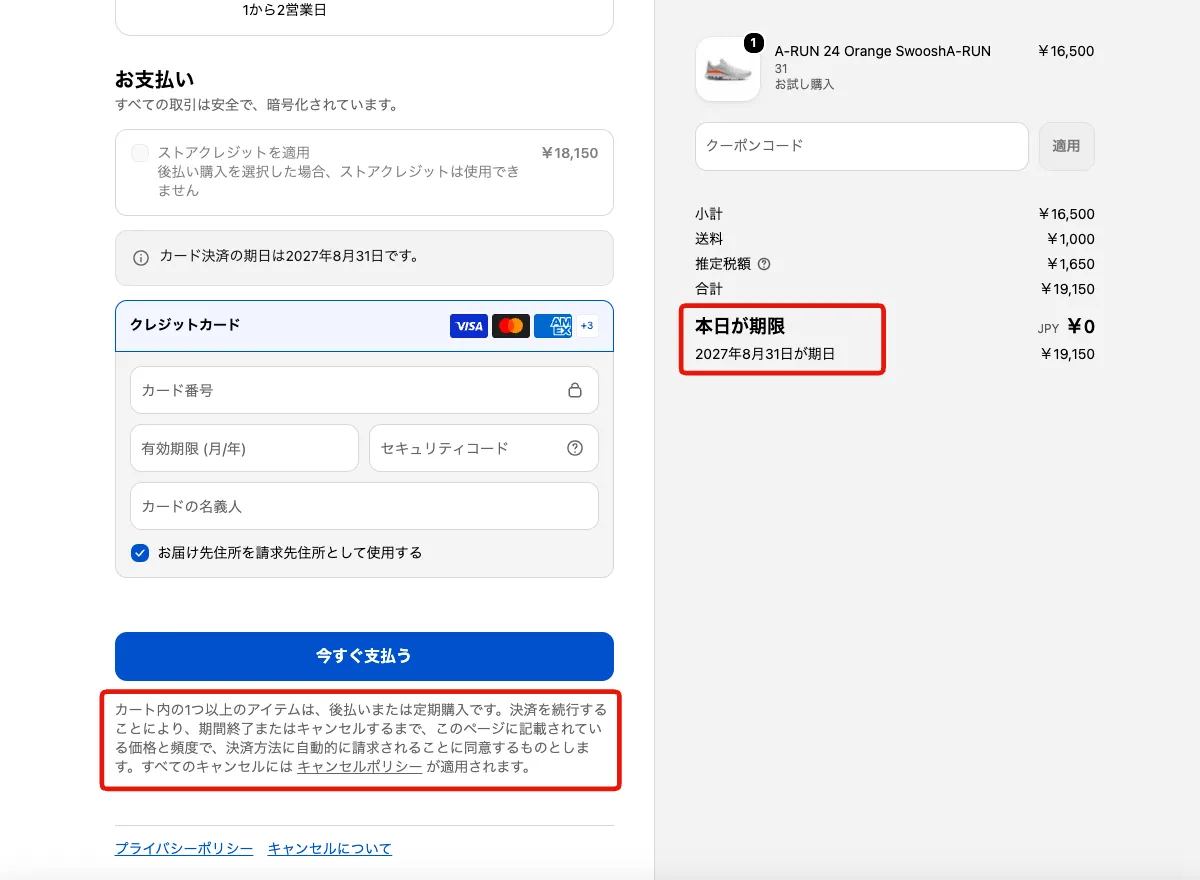Focus the カードの名義人 field

[364, 506]
